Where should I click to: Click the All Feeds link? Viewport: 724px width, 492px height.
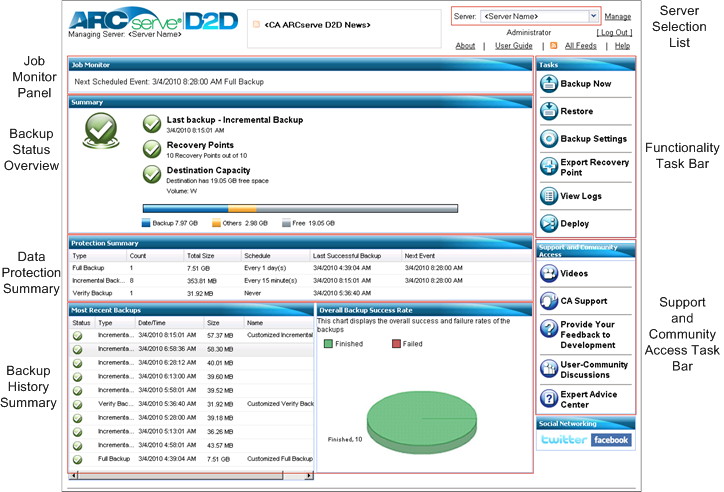(x=580, y=46)
